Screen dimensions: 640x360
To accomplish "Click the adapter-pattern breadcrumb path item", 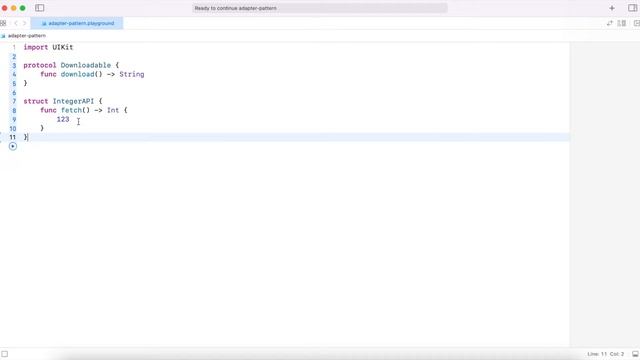I will click(24, 36).
